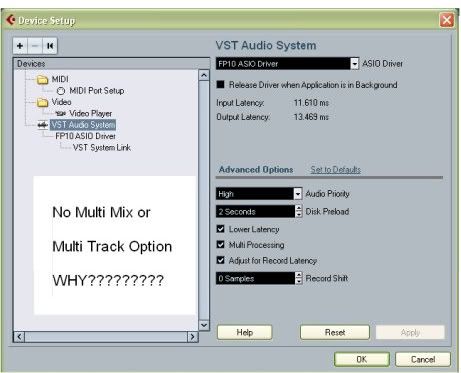Viewport: 461px width, 373px height.
Task: Click the add device plus icon
Action: [20, 46]
